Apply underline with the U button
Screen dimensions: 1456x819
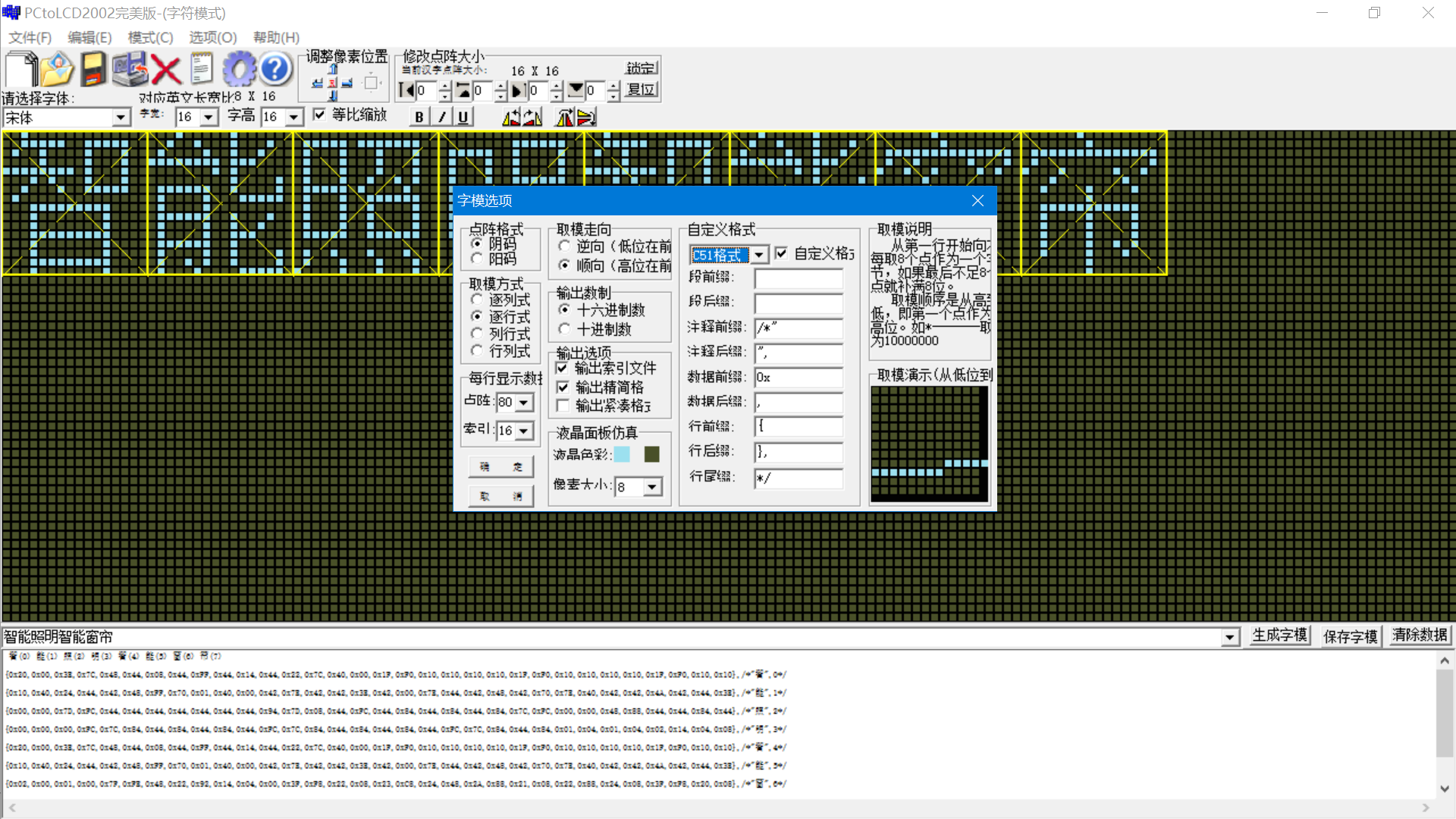pyautogui.click(x=463, y=116)
